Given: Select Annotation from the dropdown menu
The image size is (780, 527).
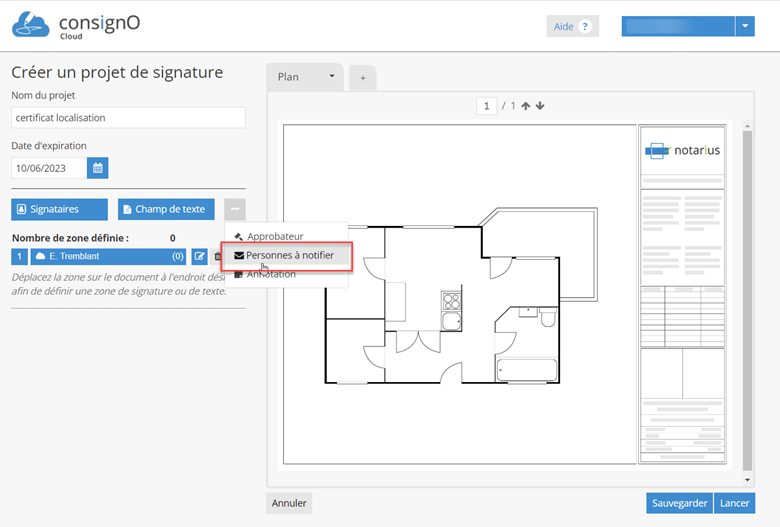Looking at the screenshot, I should (x=271, y=274).
